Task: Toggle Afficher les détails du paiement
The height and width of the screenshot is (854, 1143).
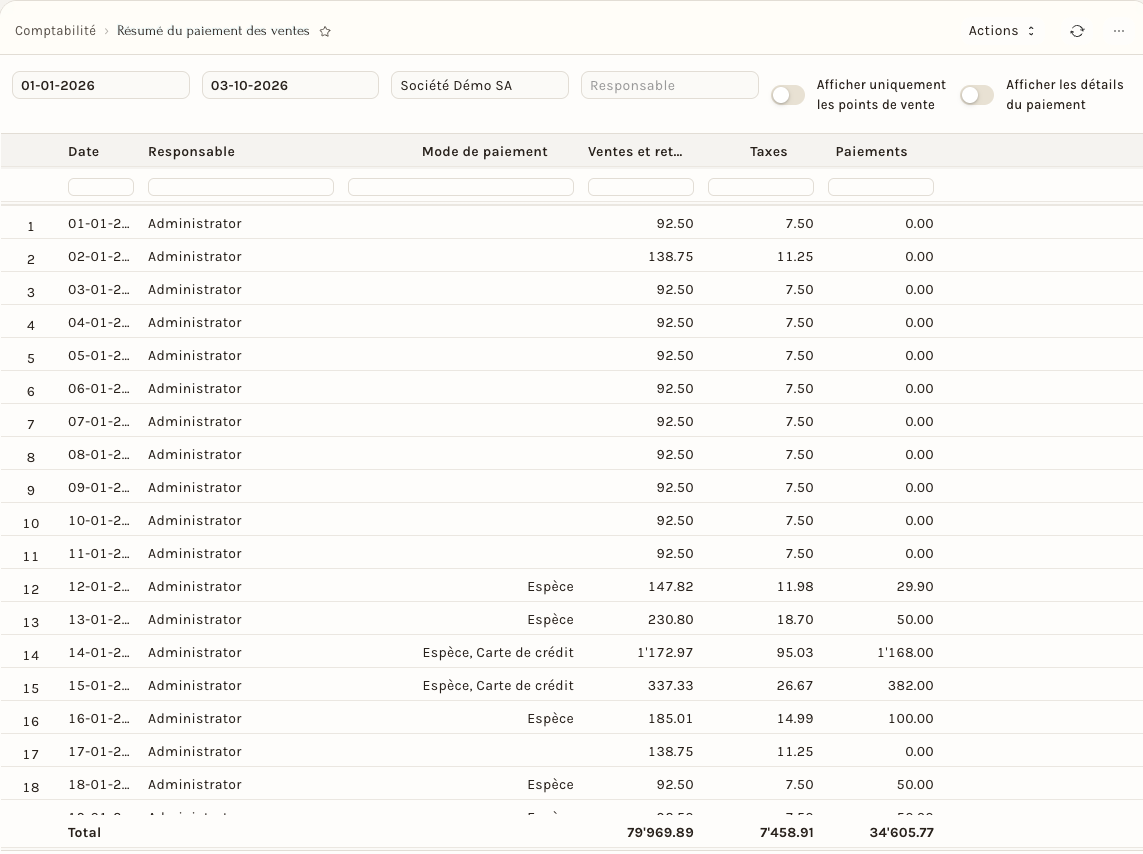Action: tap(977, 95)
